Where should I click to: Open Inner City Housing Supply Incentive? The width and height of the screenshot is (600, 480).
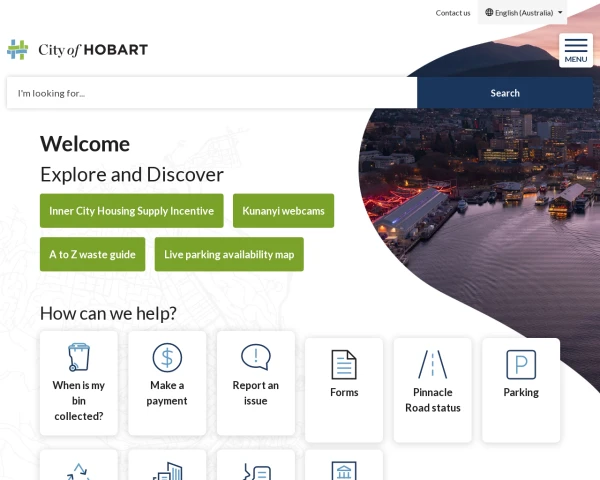pos(132,211)
